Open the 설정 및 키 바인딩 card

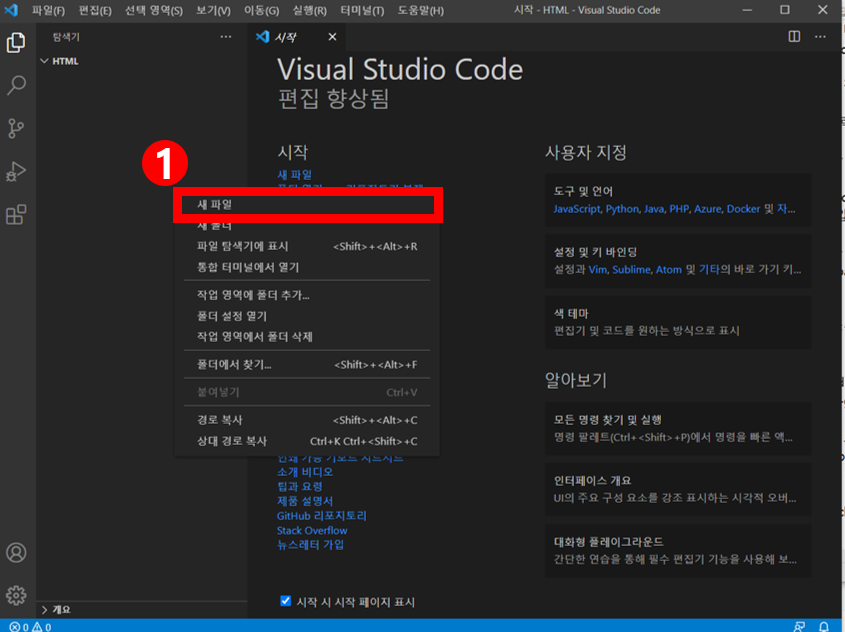coord(678,261)
